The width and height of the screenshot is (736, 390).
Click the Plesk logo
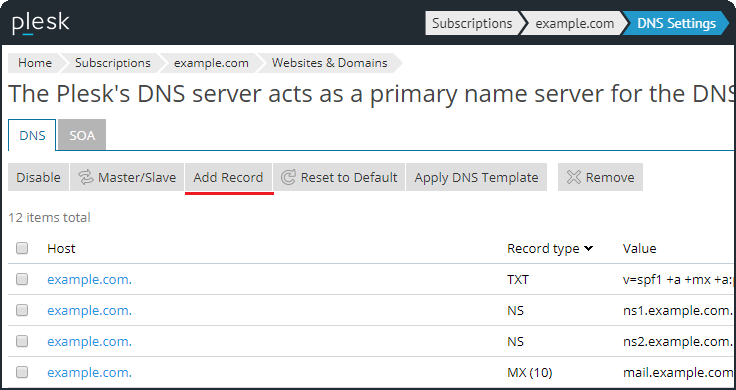41,23
